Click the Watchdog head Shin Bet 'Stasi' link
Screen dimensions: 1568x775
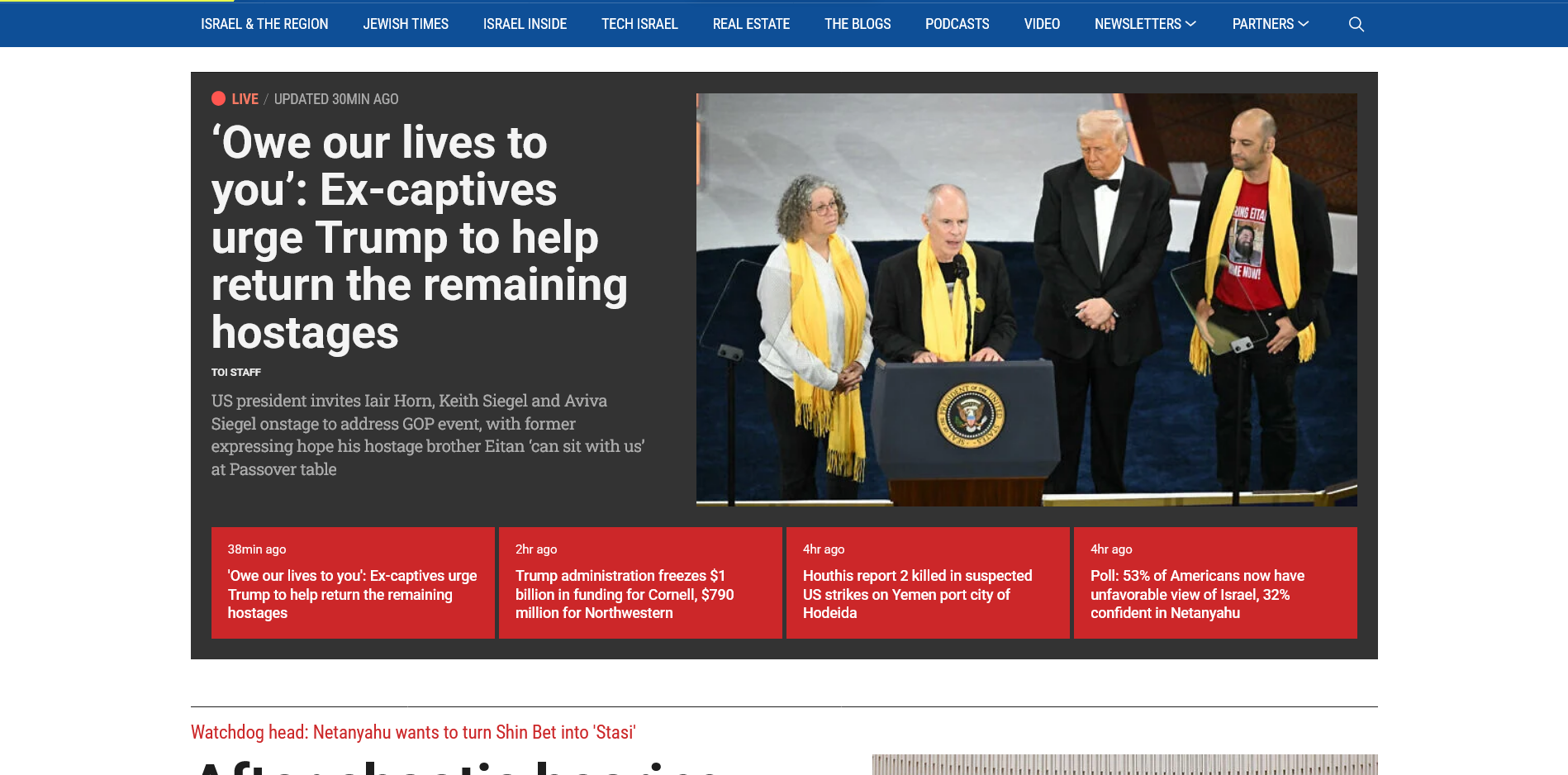point(413,733)
